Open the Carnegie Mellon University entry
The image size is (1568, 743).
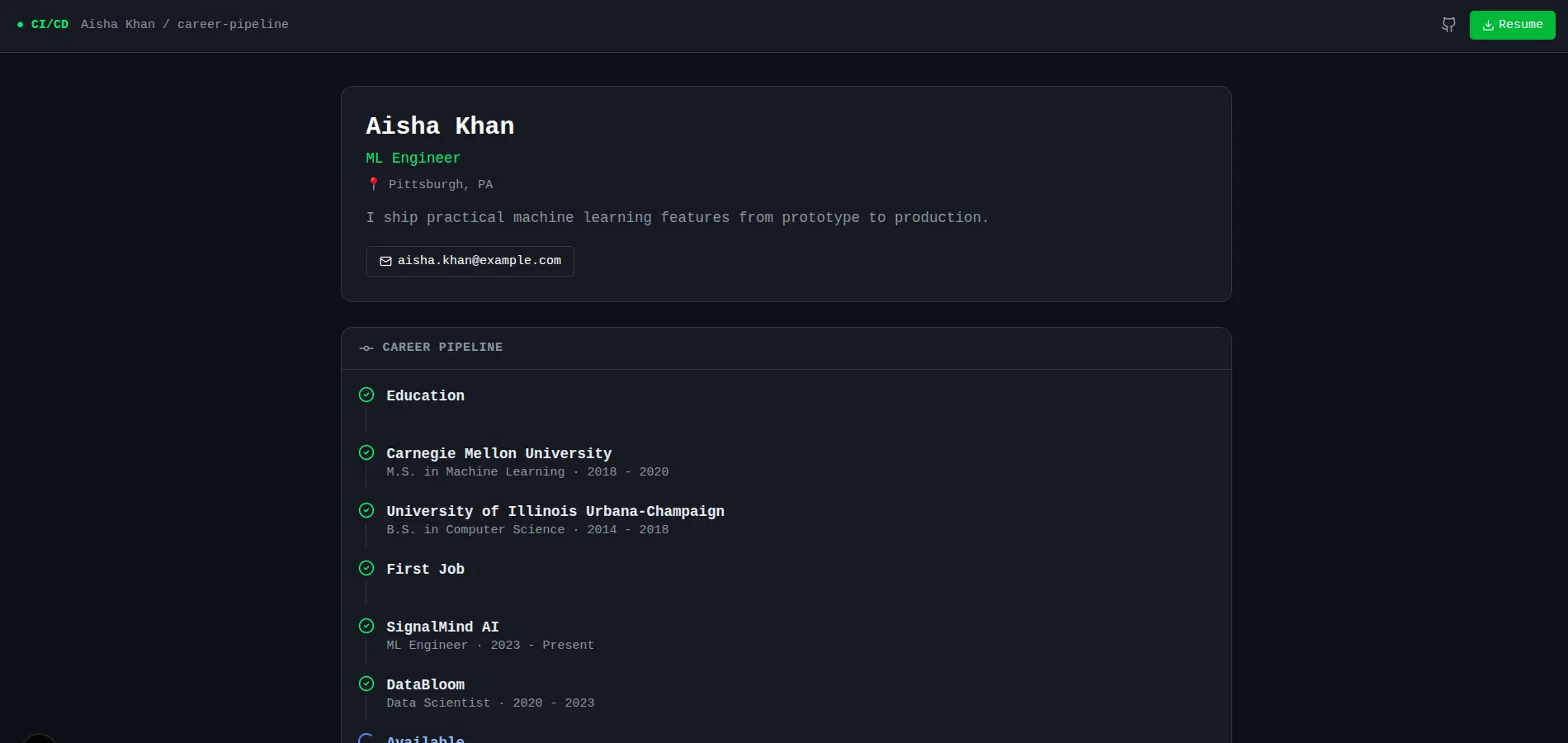498,454
